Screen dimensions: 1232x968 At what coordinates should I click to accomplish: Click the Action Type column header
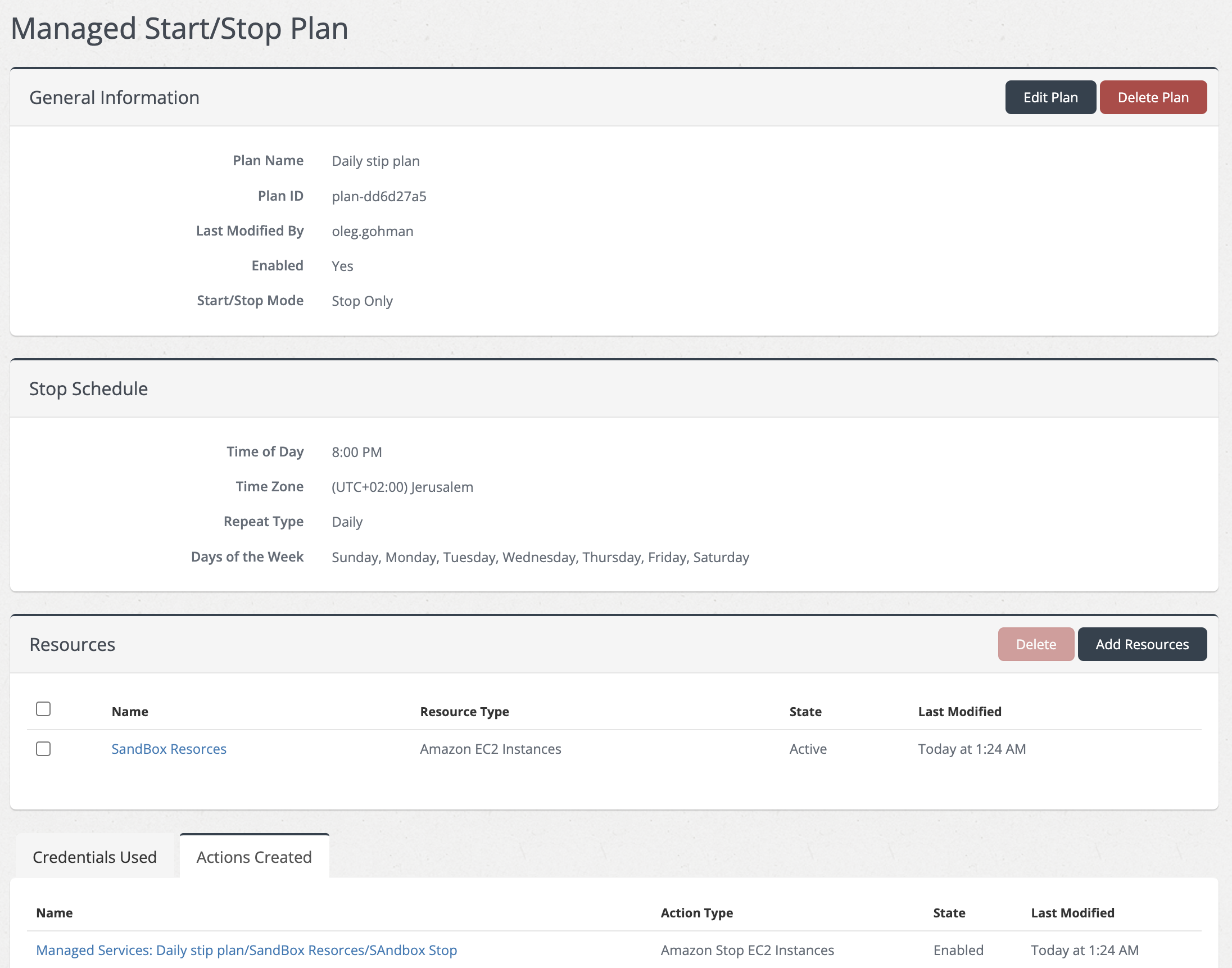[696, 913]
